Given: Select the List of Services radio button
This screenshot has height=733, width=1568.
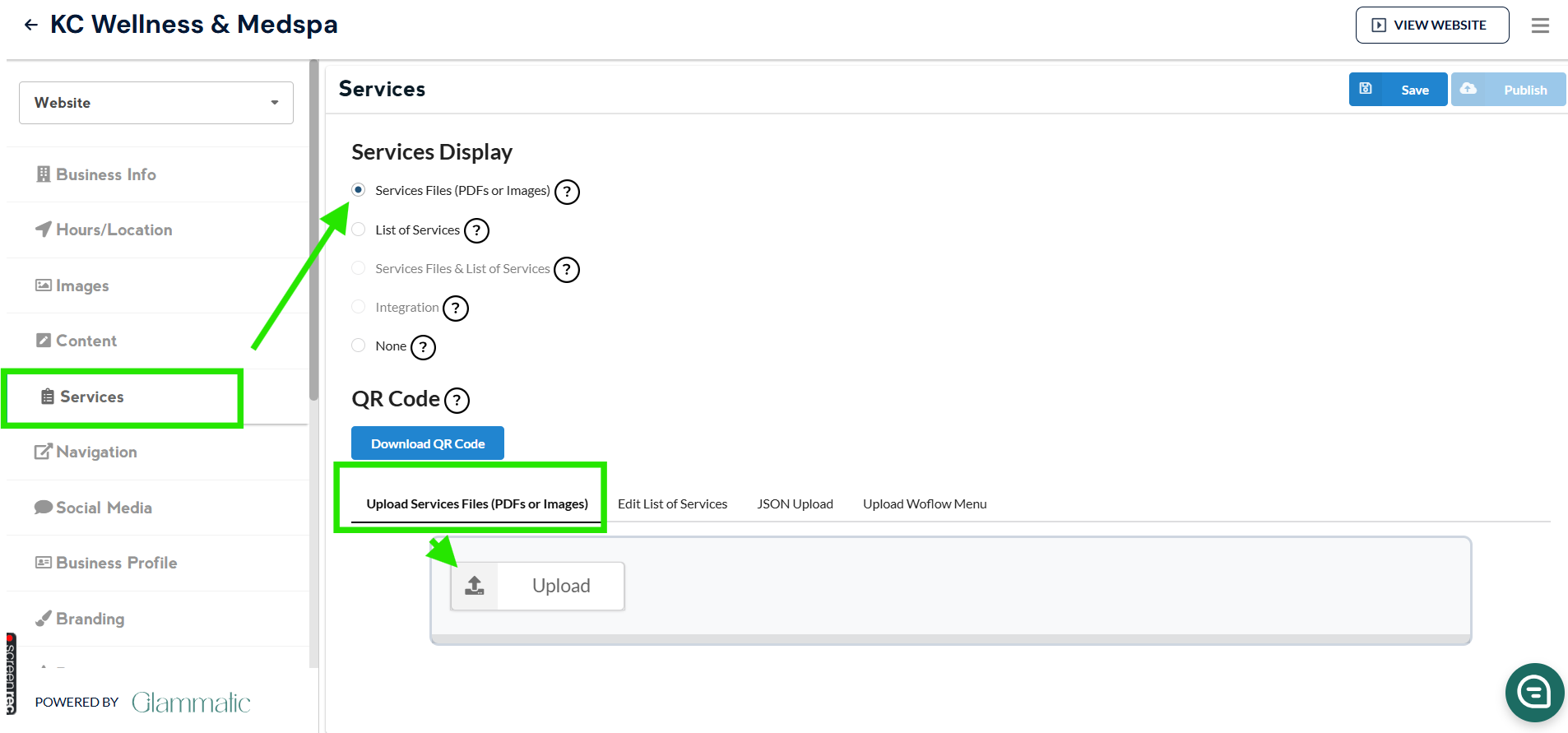Looking at the screenshot, I should [359, 230].
